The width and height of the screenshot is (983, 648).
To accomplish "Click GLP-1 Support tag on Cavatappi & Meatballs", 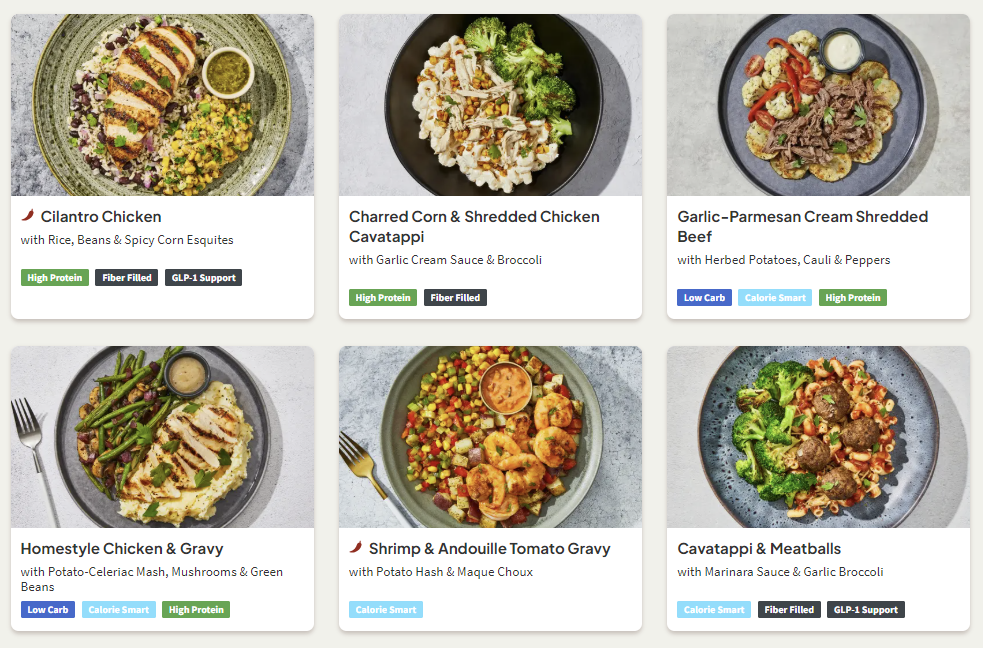I will coord(865,609).
